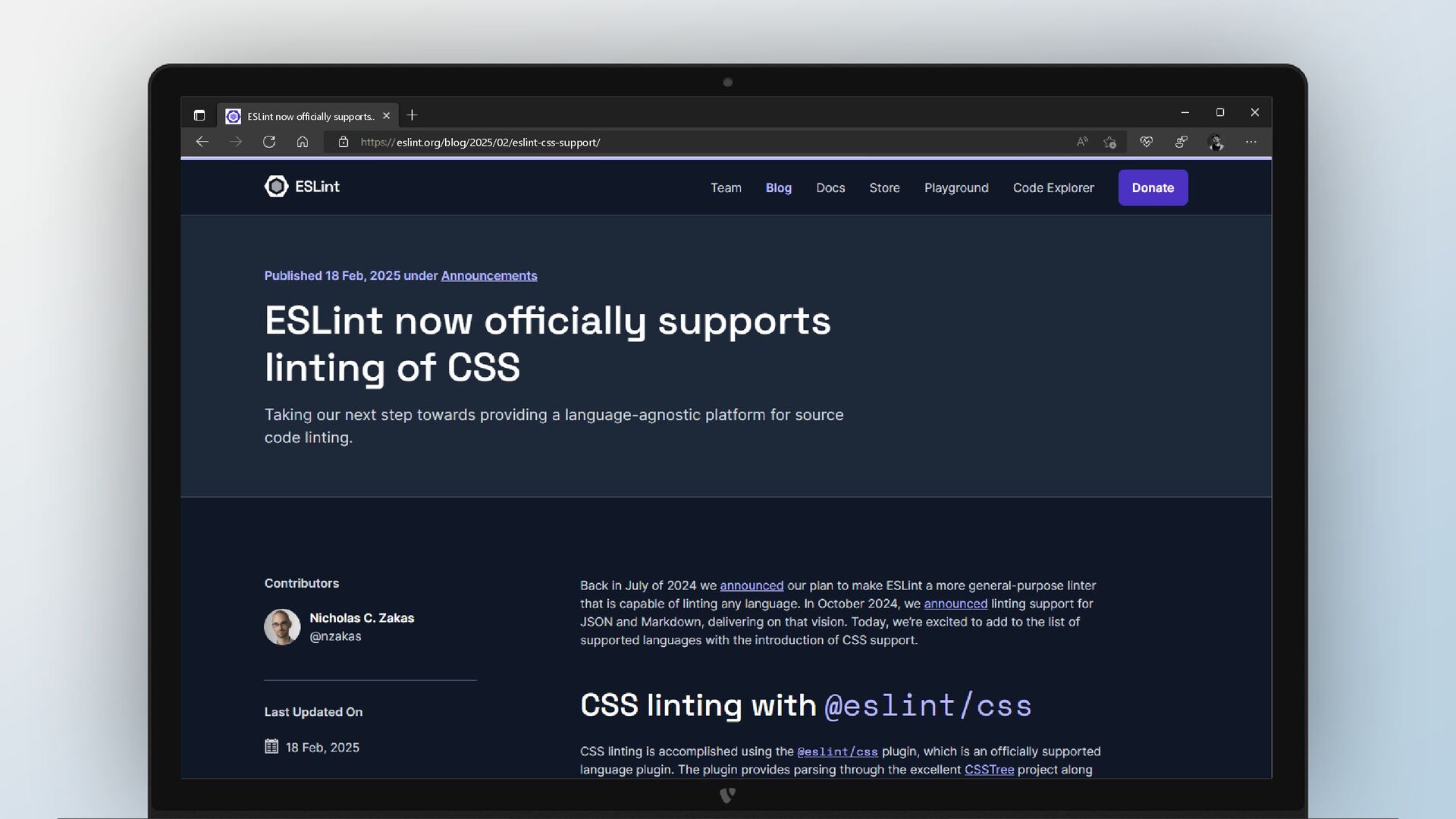Open the Playground
Image resolution: width=1456 pixels, height=819 pixels.
point(956,187)
